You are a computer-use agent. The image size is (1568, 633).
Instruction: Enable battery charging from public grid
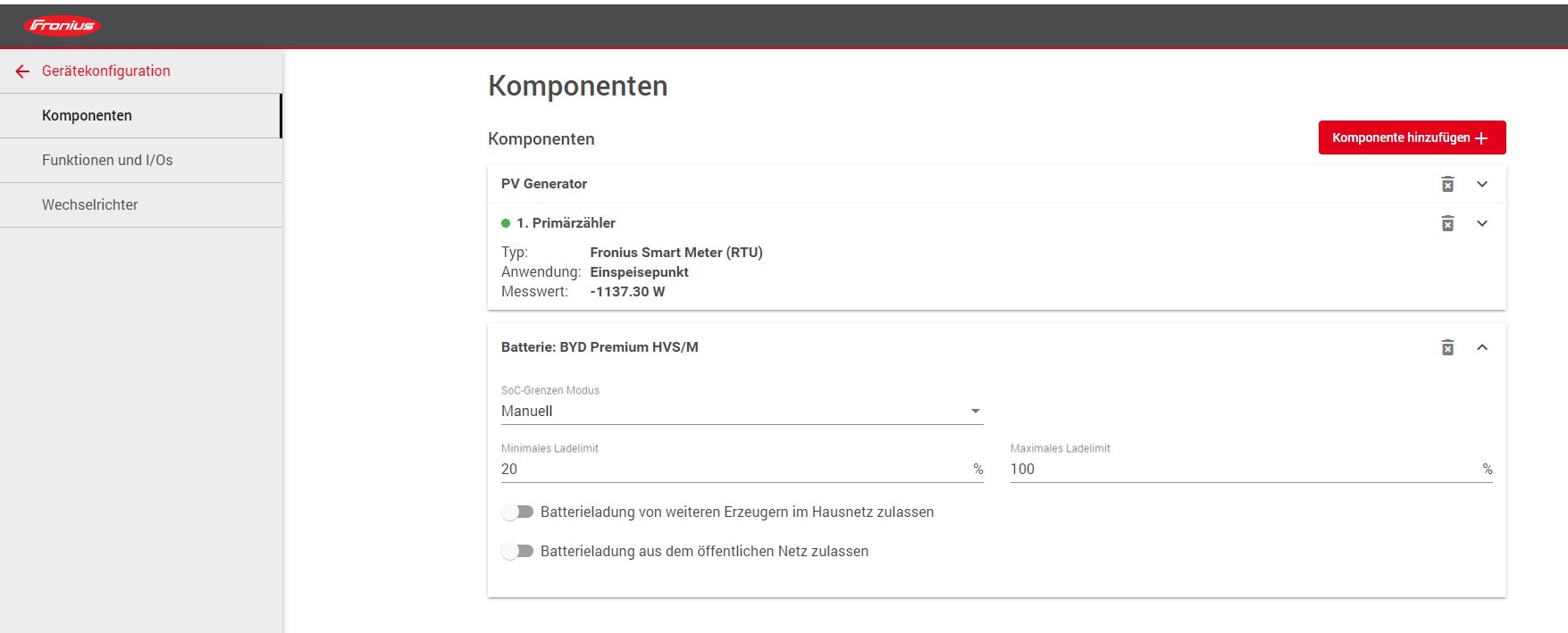(x=517, y=551)
